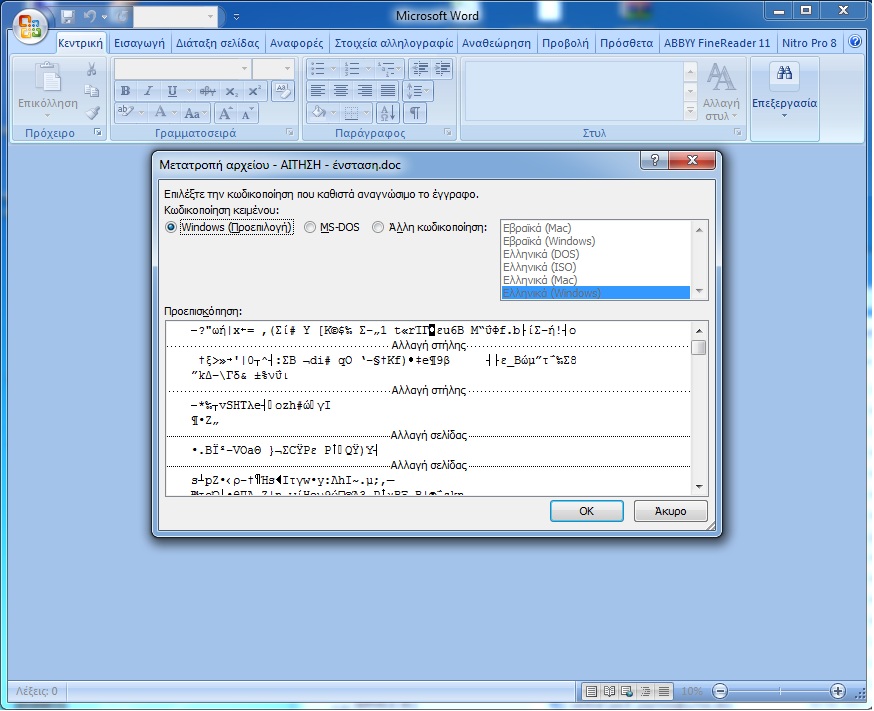Click the Undo icon in quick access toolbar
The height and width of the screenshot is (711, 874).
(x=89, y=17)
